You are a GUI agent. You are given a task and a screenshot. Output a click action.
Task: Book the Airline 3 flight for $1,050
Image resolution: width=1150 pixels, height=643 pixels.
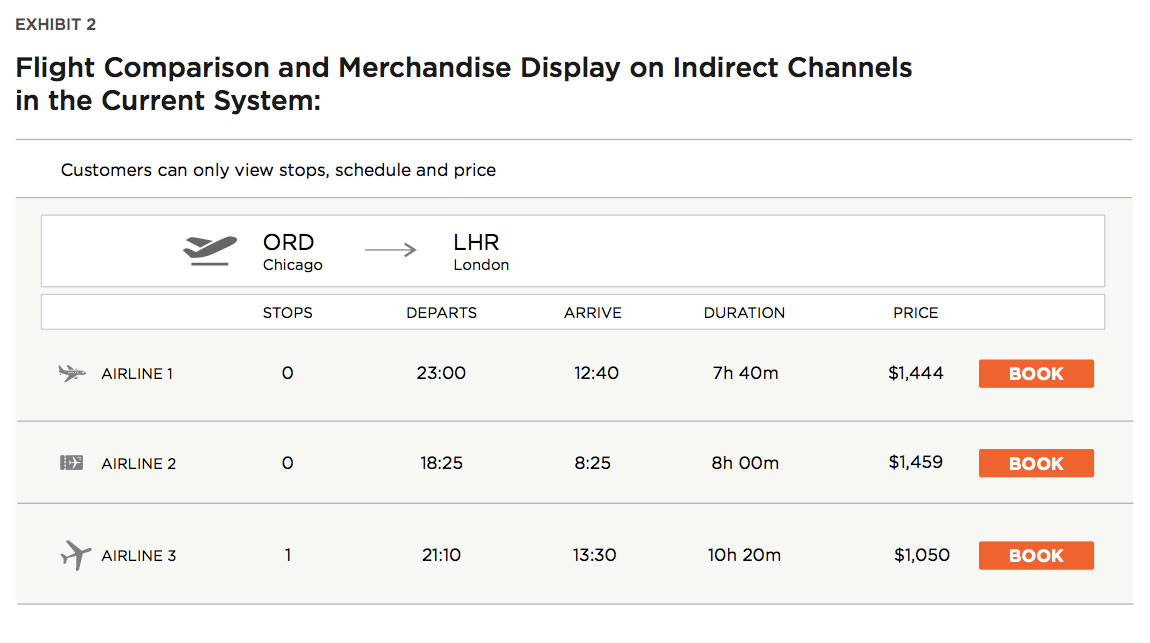[1036, 556]
